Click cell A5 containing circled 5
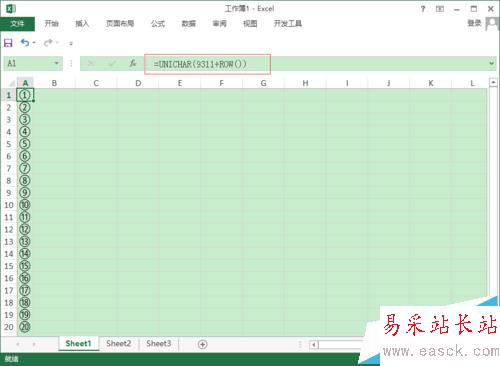 click(x=25, y=144)
